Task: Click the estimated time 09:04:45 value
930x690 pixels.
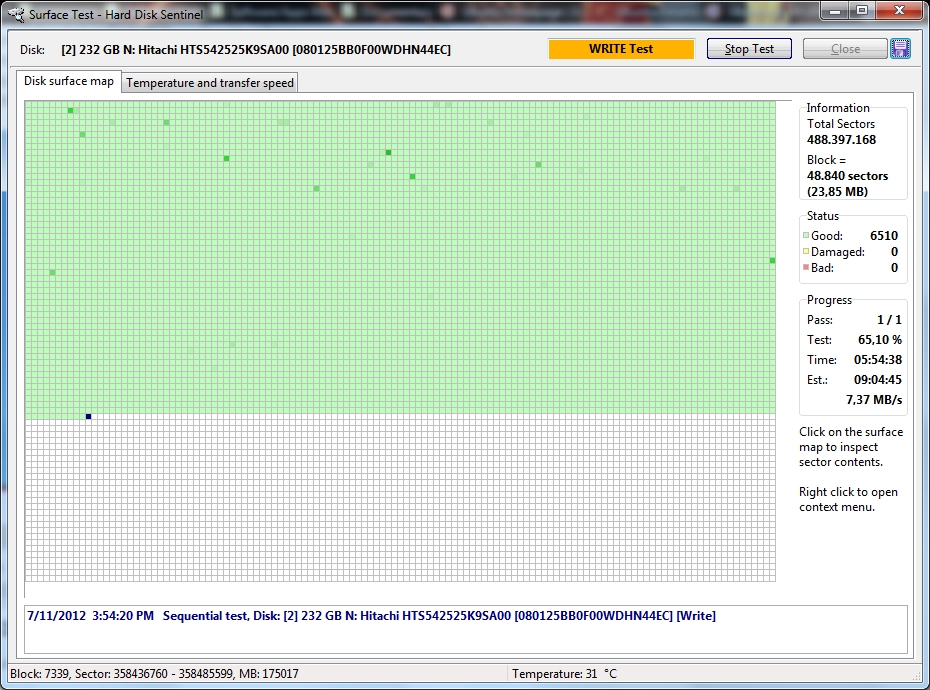Action: 878,380
